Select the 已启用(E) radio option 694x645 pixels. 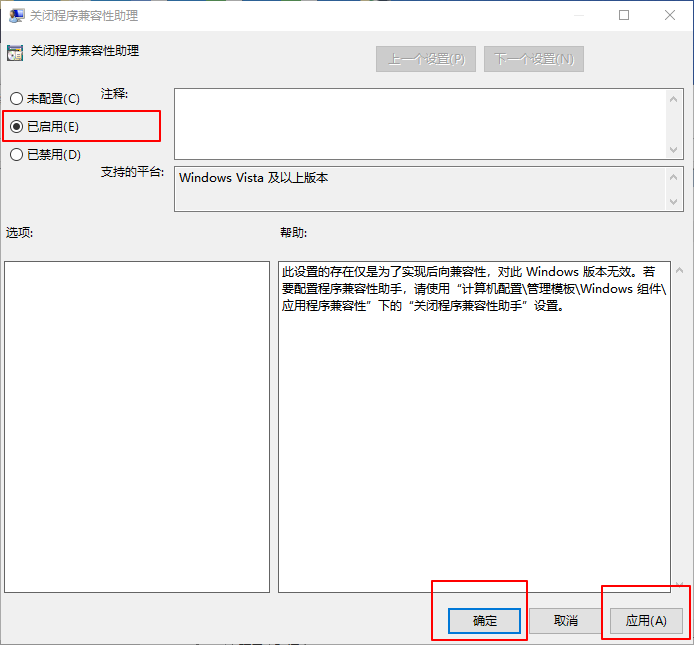[16, 127]
